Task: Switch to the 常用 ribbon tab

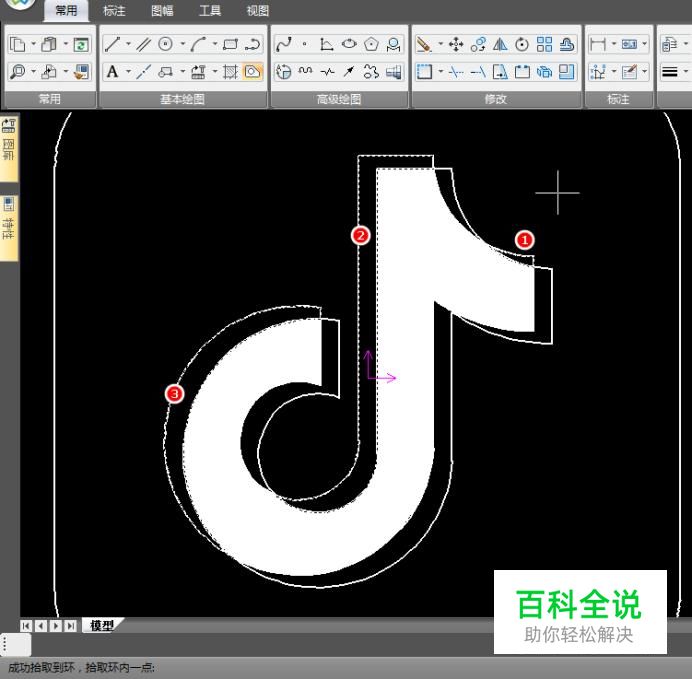Action: [x=66, y=11]
